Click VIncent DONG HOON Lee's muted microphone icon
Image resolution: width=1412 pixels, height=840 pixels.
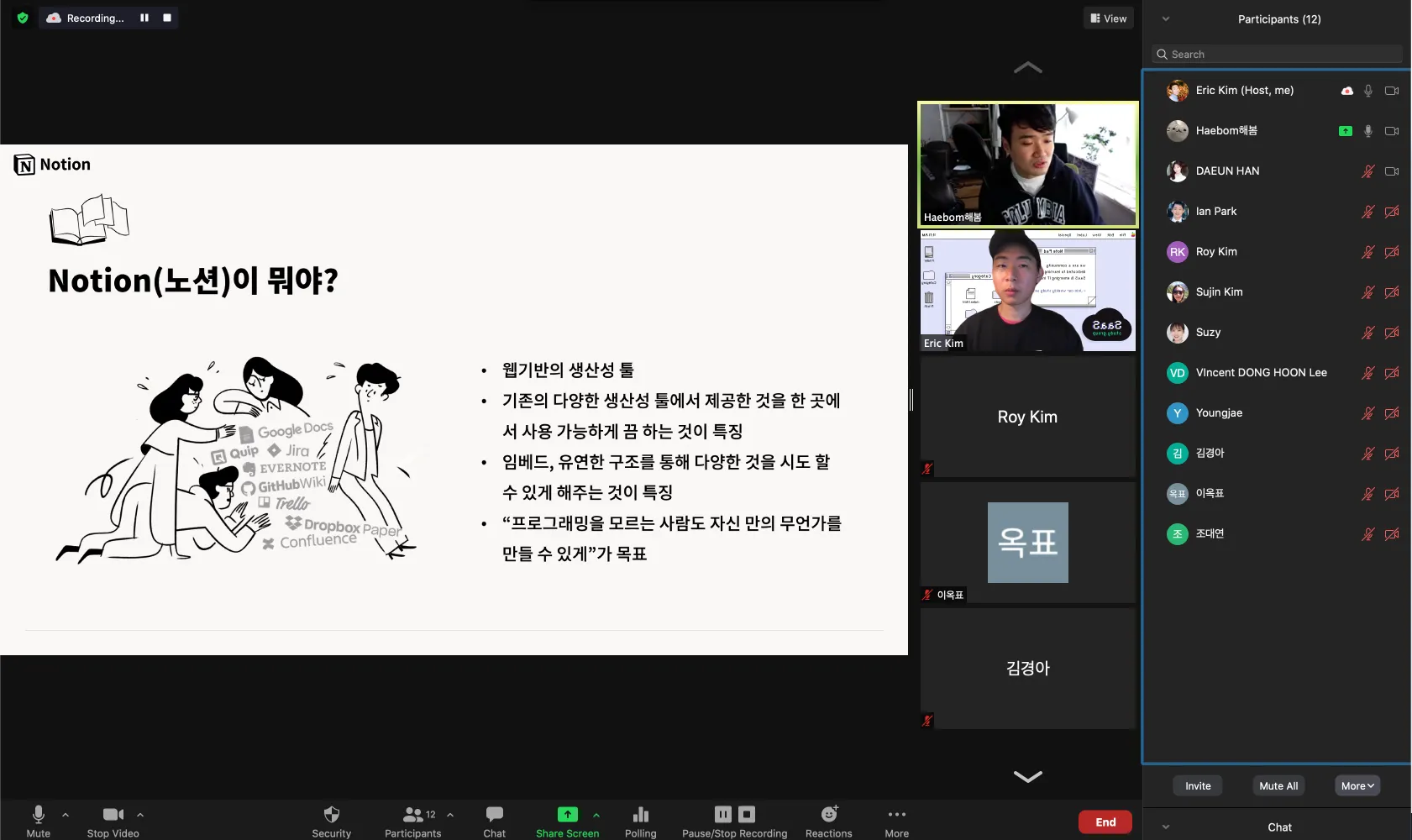tap(1368, 373)
